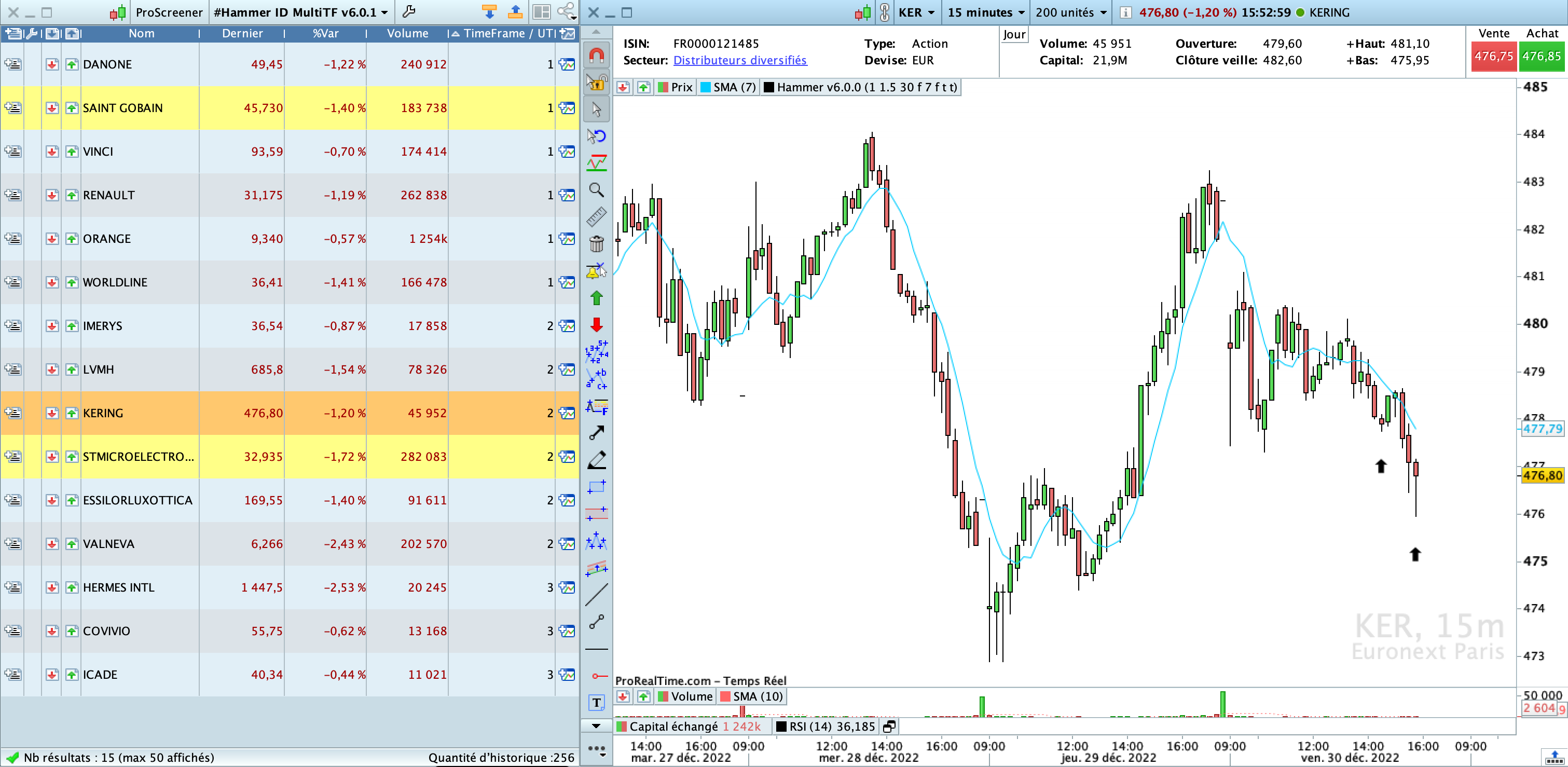This screenshot has height=767, width=1568.
Task: Choose the Elliott wave numbering tool
Action: coord(597,351)
